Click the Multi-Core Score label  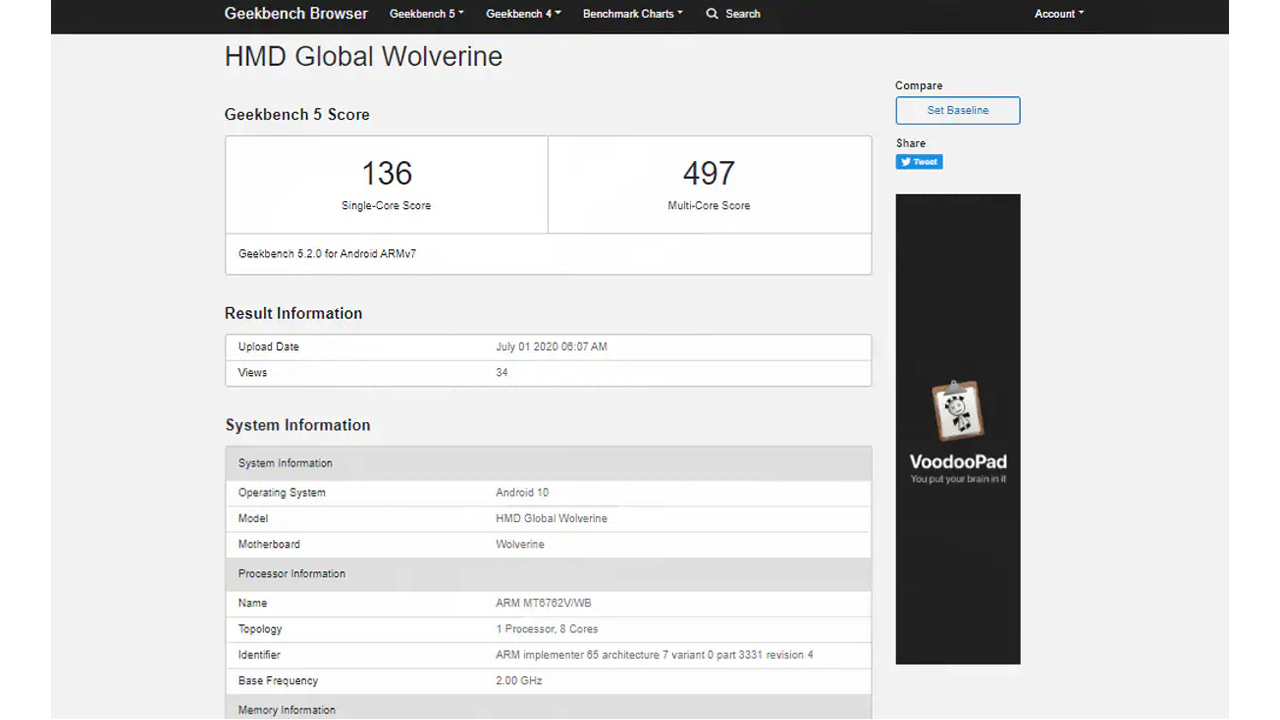[x=709, y=206]
